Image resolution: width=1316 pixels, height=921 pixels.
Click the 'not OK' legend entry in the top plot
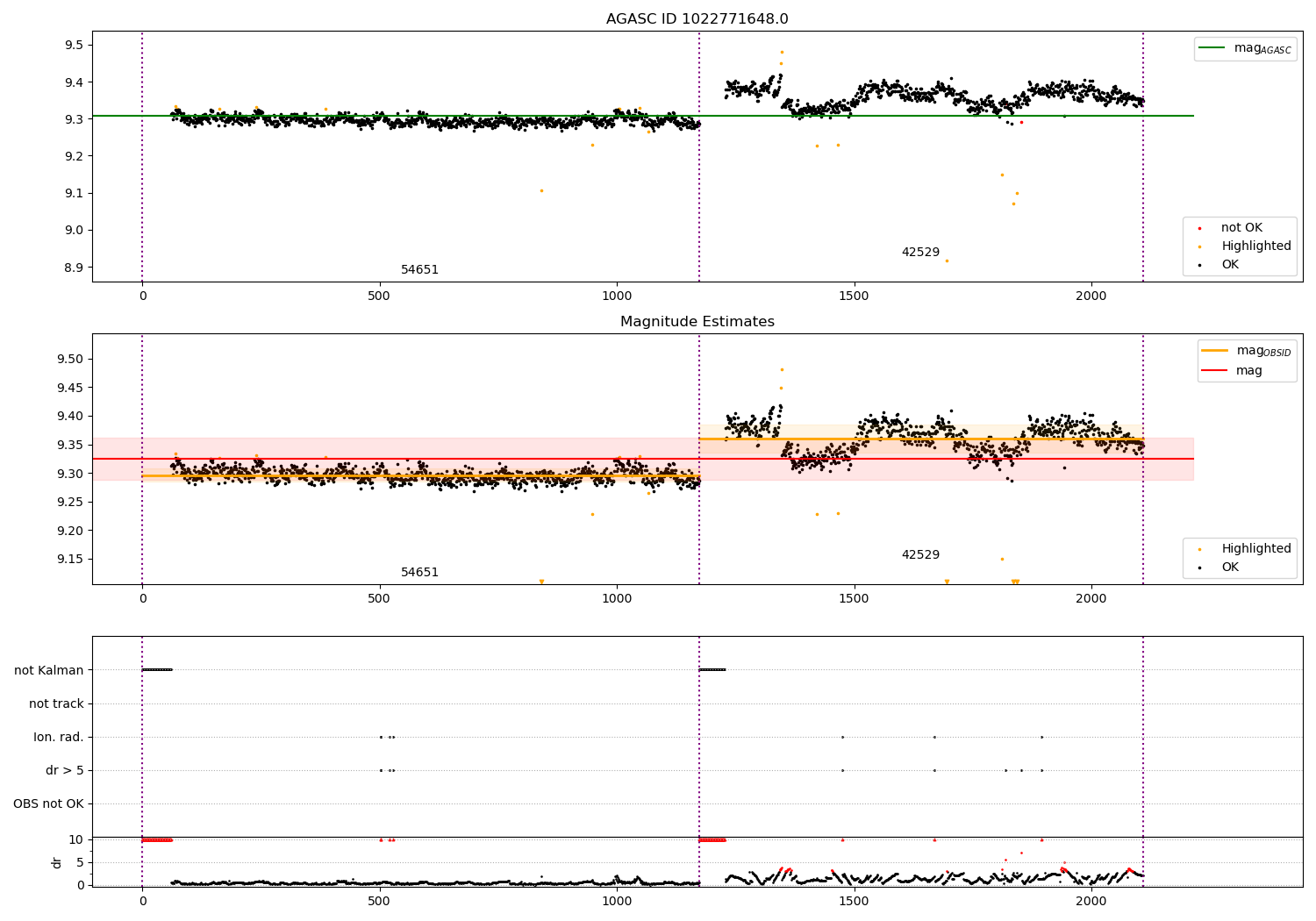(x=1241, y=228)
